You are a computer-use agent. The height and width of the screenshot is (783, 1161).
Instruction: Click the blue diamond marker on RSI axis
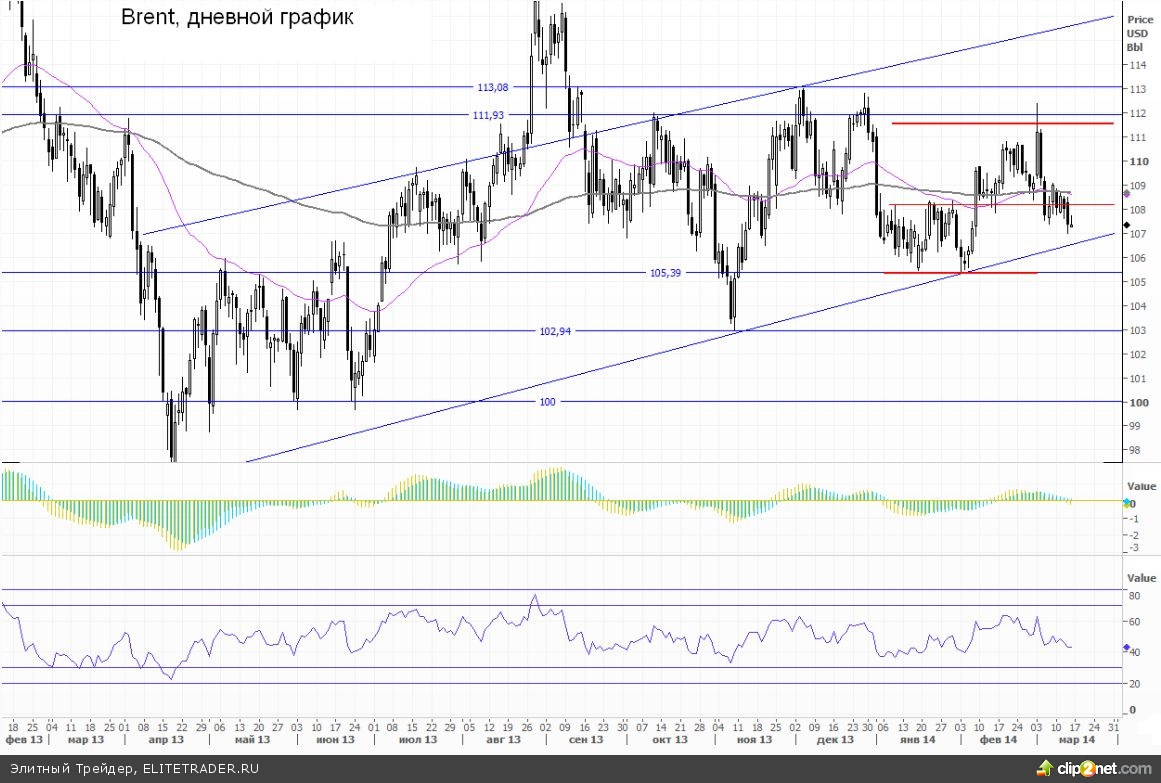[x=1127, y=647]
